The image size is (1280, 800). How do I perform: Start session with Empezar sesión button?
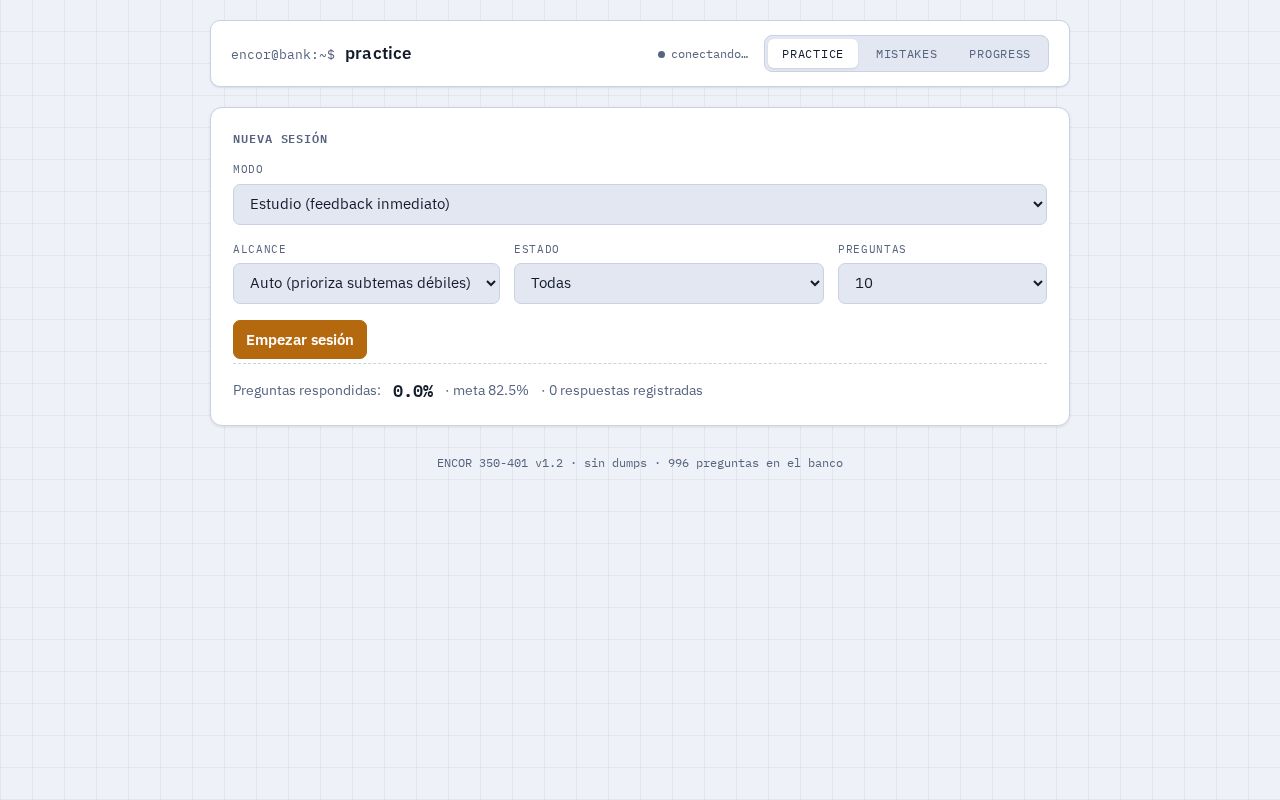coord(300,340)
